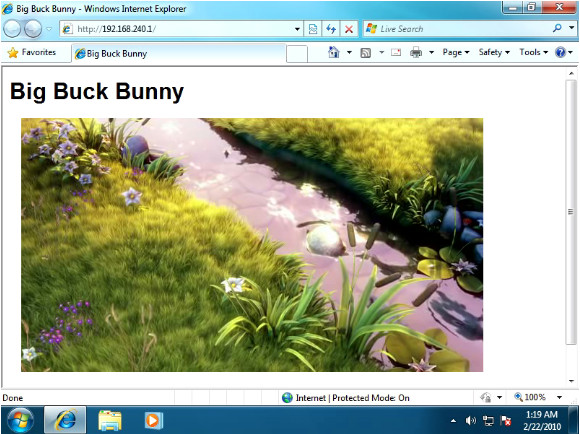Click the 100% zoom level button
Screen dimensions: 580x434
(x=530, y=398)
